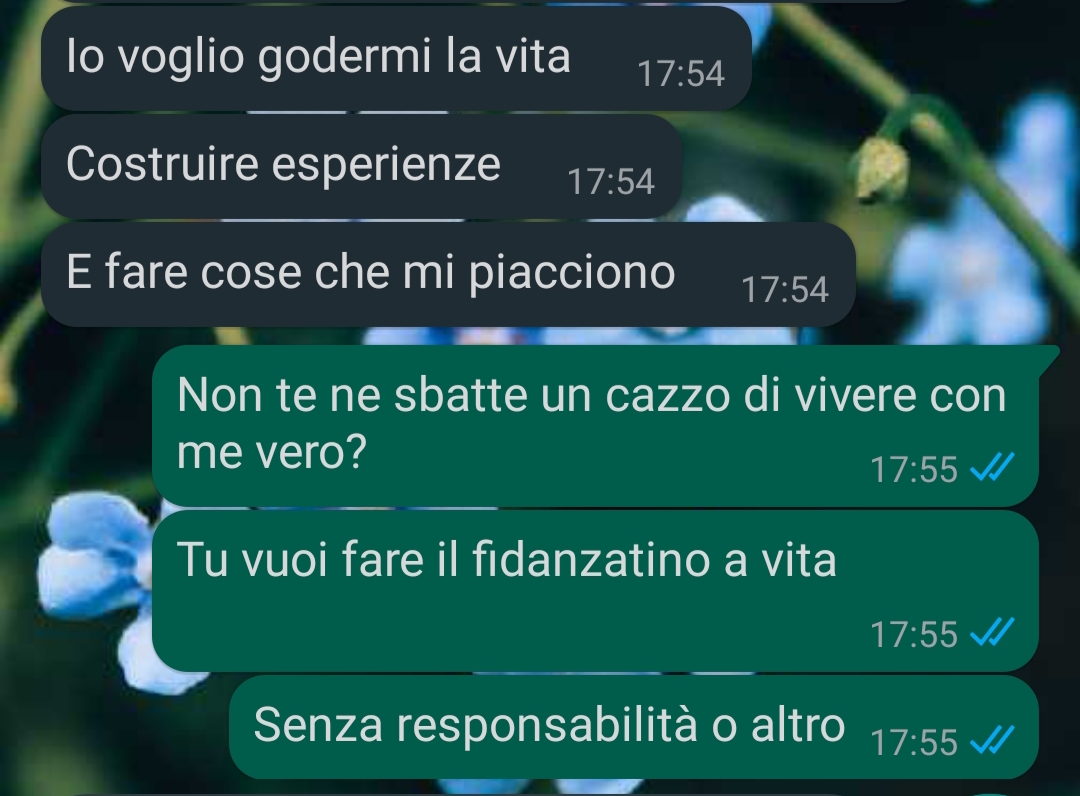The height and width of the screenshot is (796, 1080).
Task: Select the 'Senza responsabilità o altro' message
Action: (x=634, y=726)
